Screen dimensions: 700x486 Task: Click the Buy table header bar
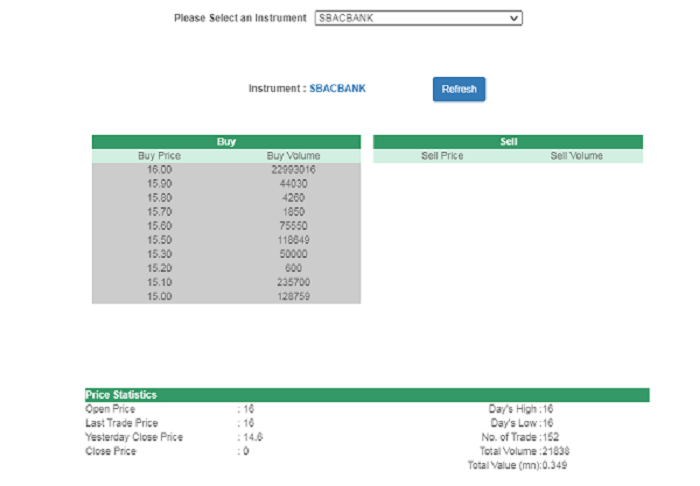[x=226, y=142]
